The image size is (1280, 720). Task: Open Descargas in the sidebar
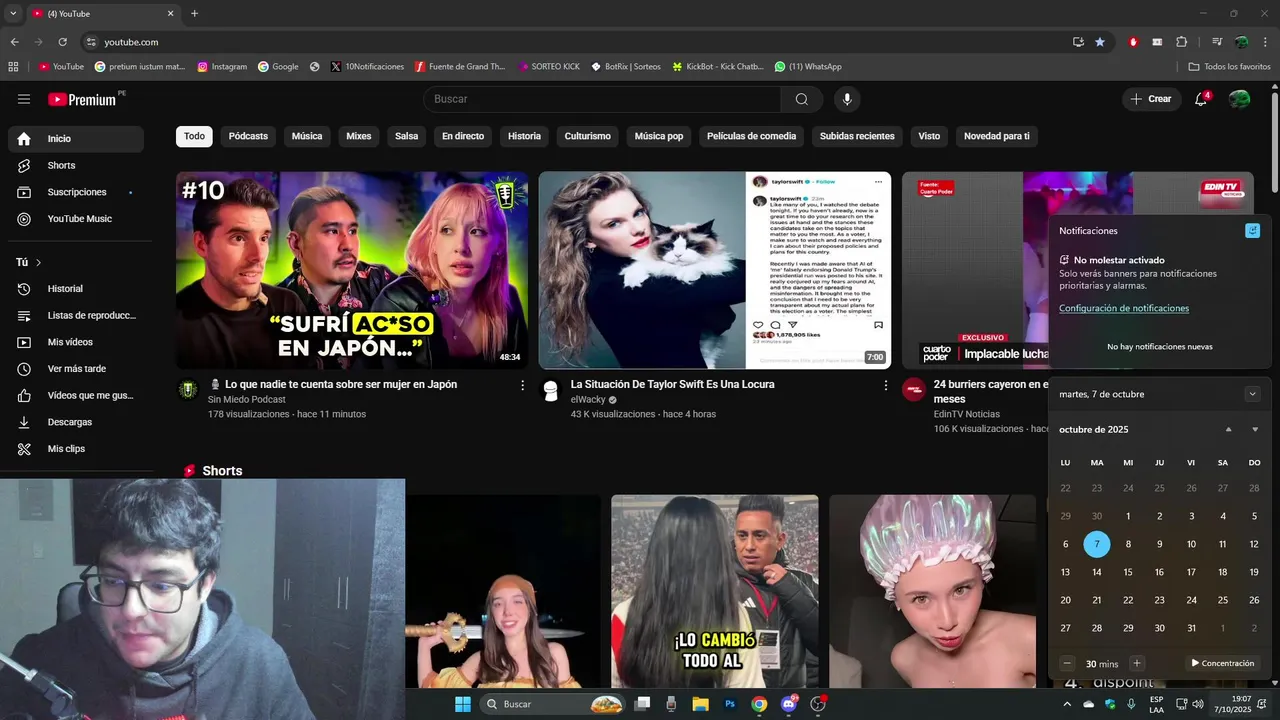coord(76,422)
